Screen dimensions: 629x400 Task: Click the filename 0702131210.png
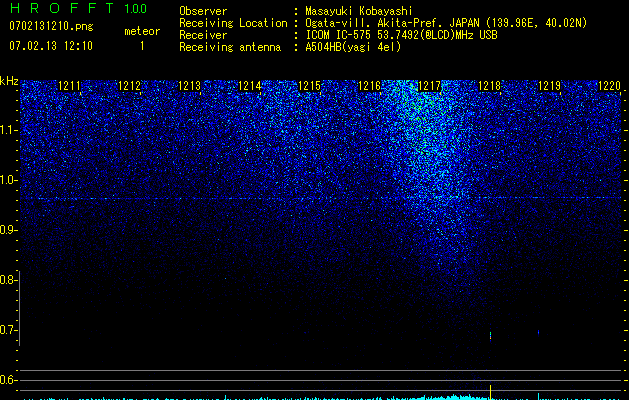51,26
